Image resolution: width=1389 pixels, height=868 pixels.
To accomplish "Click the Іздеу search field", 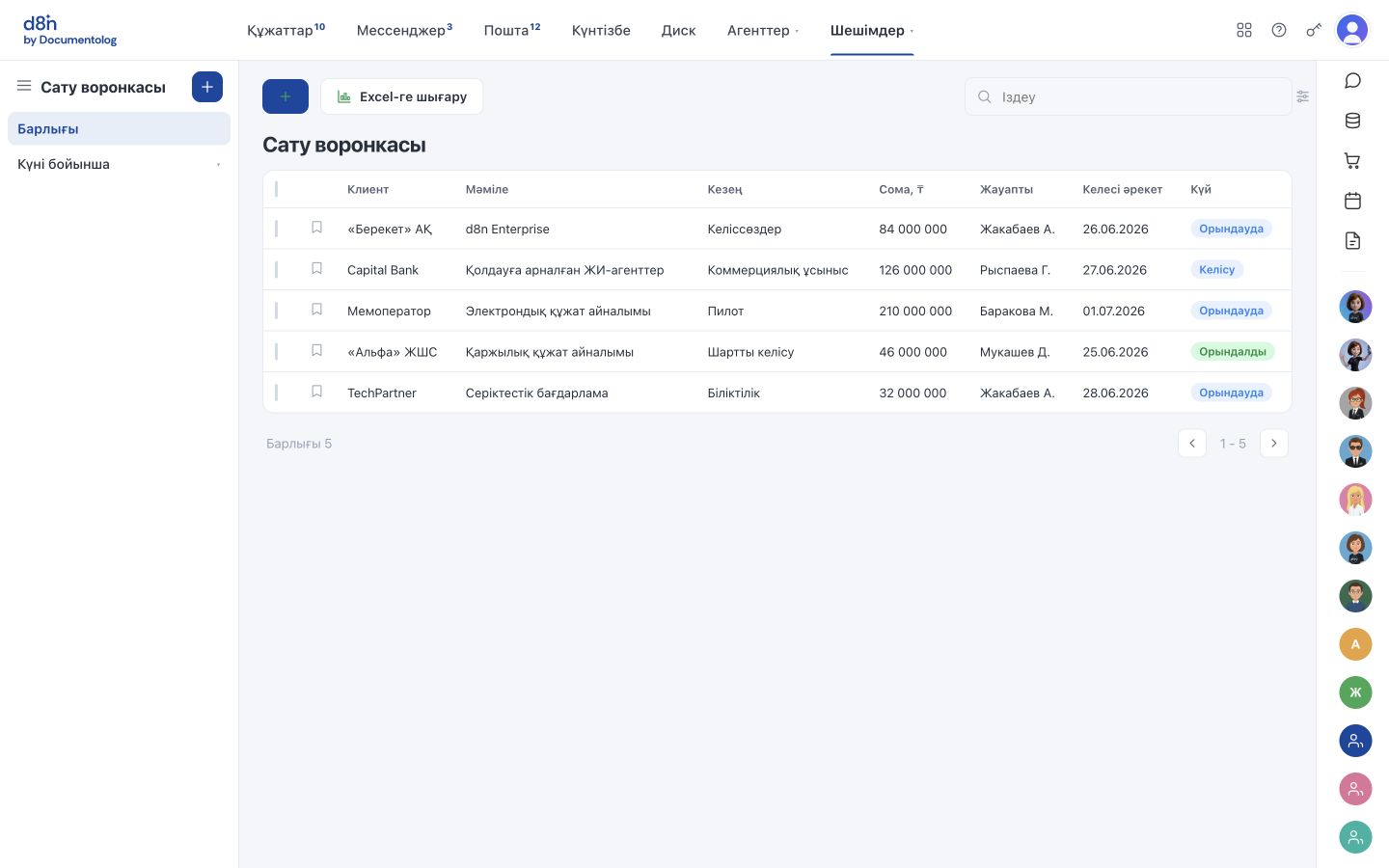I will point(1128,96).
